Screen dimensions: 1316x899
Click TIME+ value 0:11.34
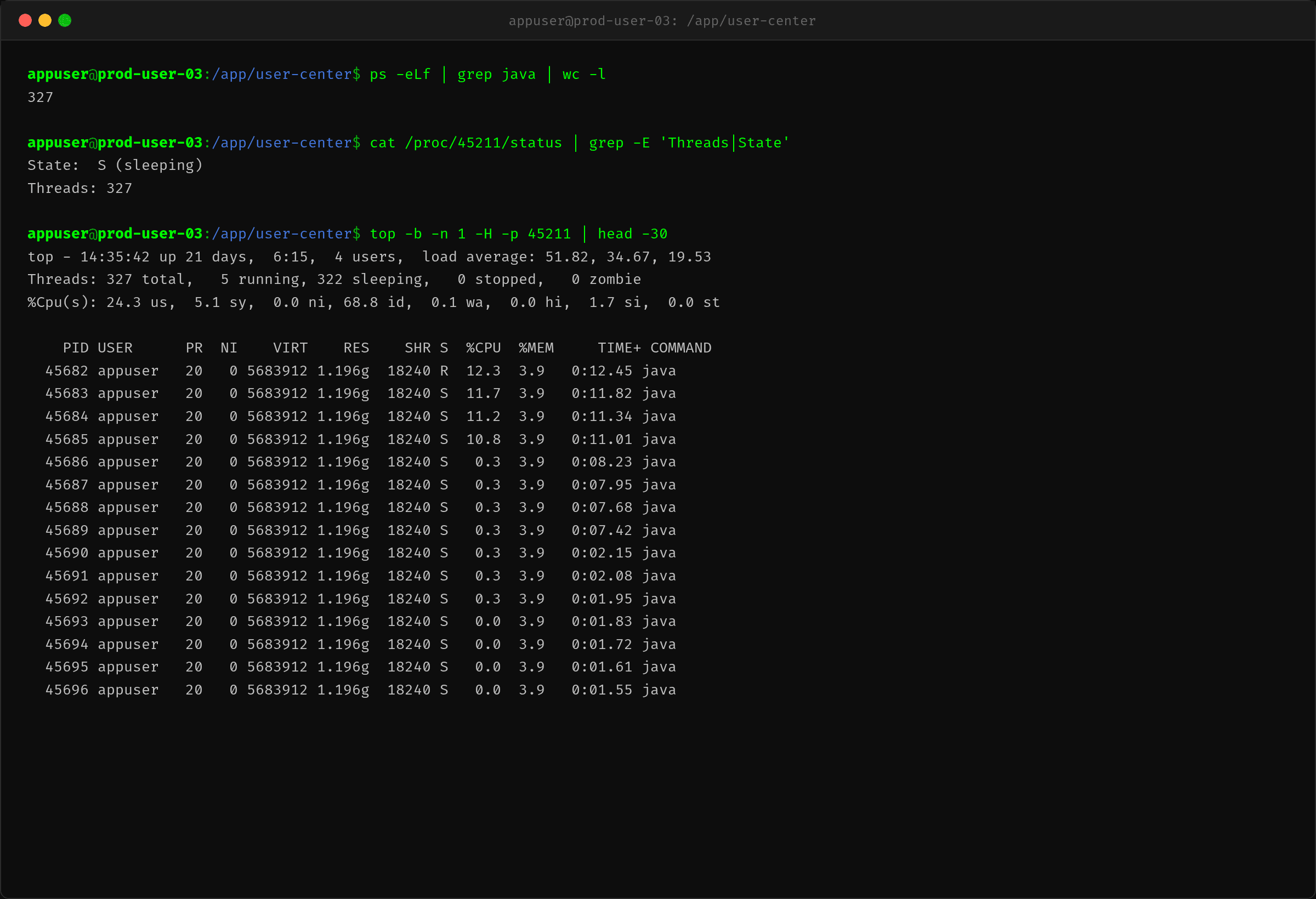pos(602,417)
